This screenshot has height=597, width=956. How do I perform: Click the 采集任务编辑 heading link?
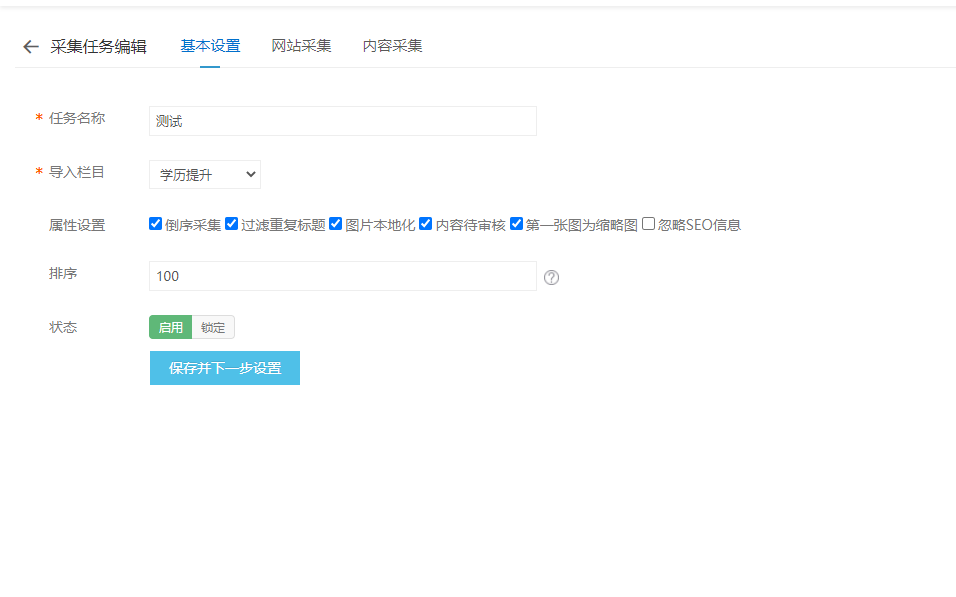(x=98, y=46)
